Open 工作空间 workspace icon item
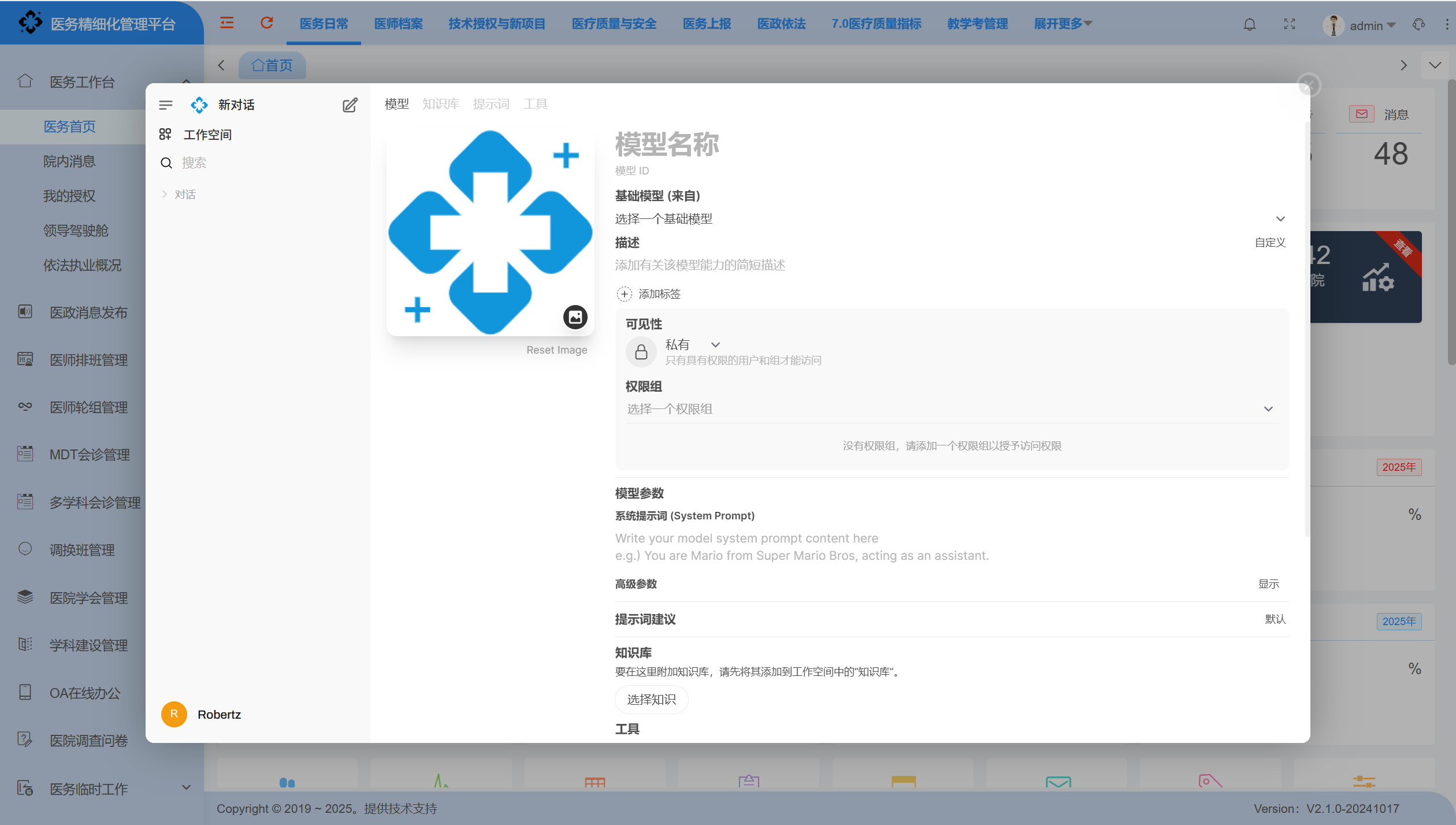Screen dimensions: 1456x825 165,134
